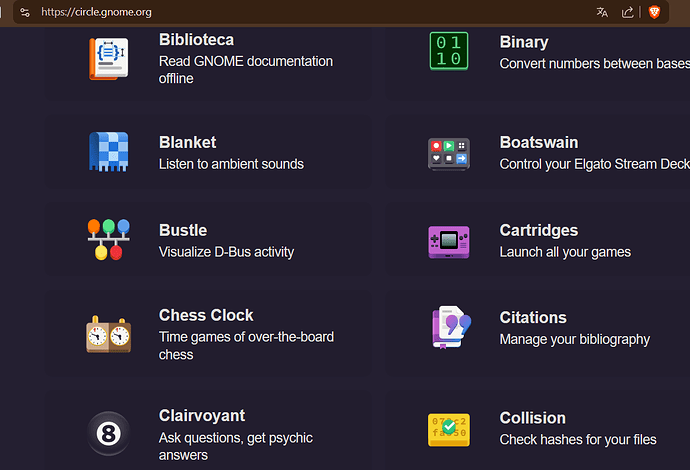Viewport: 690px width, 470px height.
Task: Open the Citations app icon
Action: [x=448, y=327]
